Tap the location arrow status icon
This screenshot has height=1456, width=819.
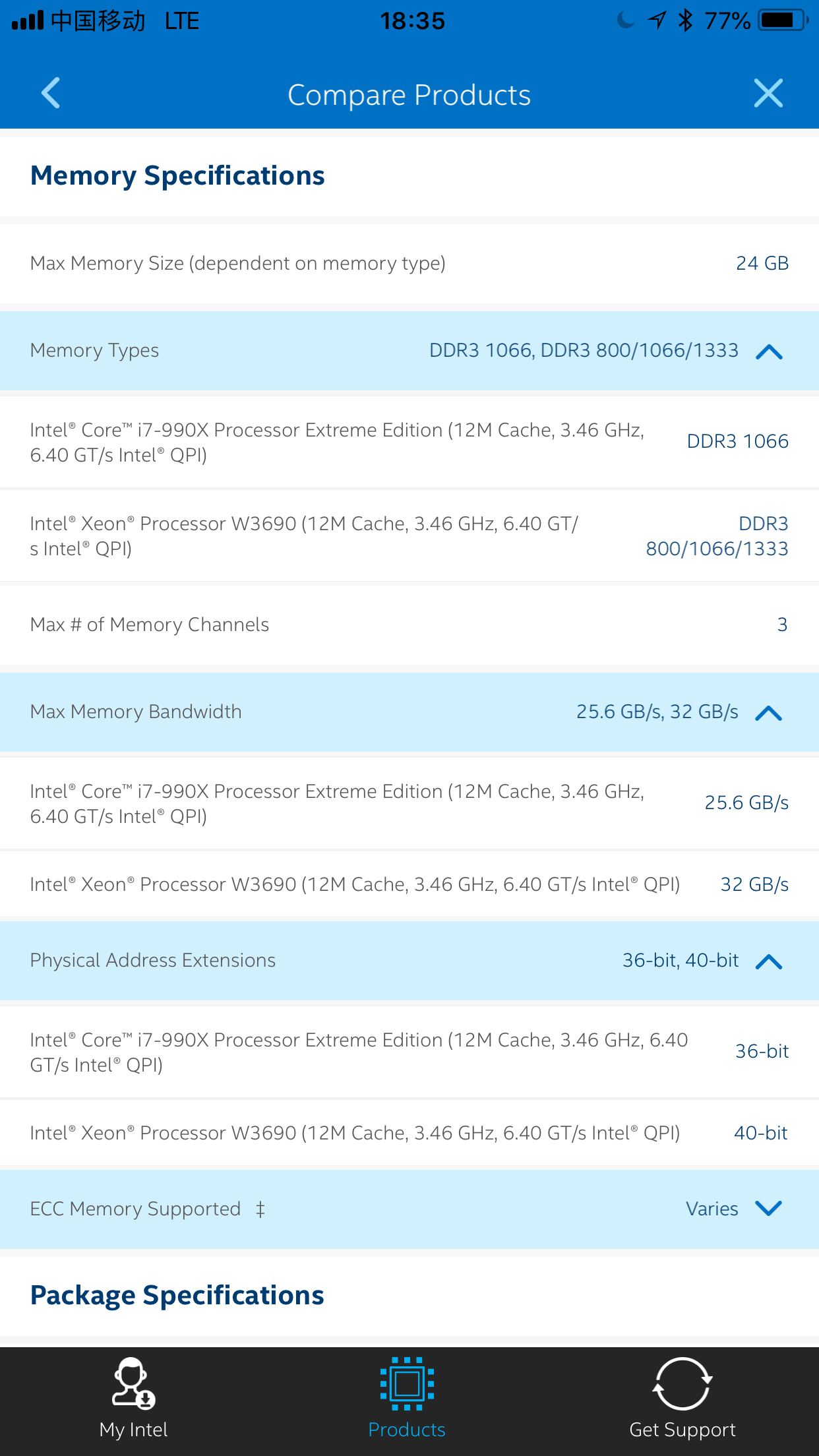pos(657,20)
